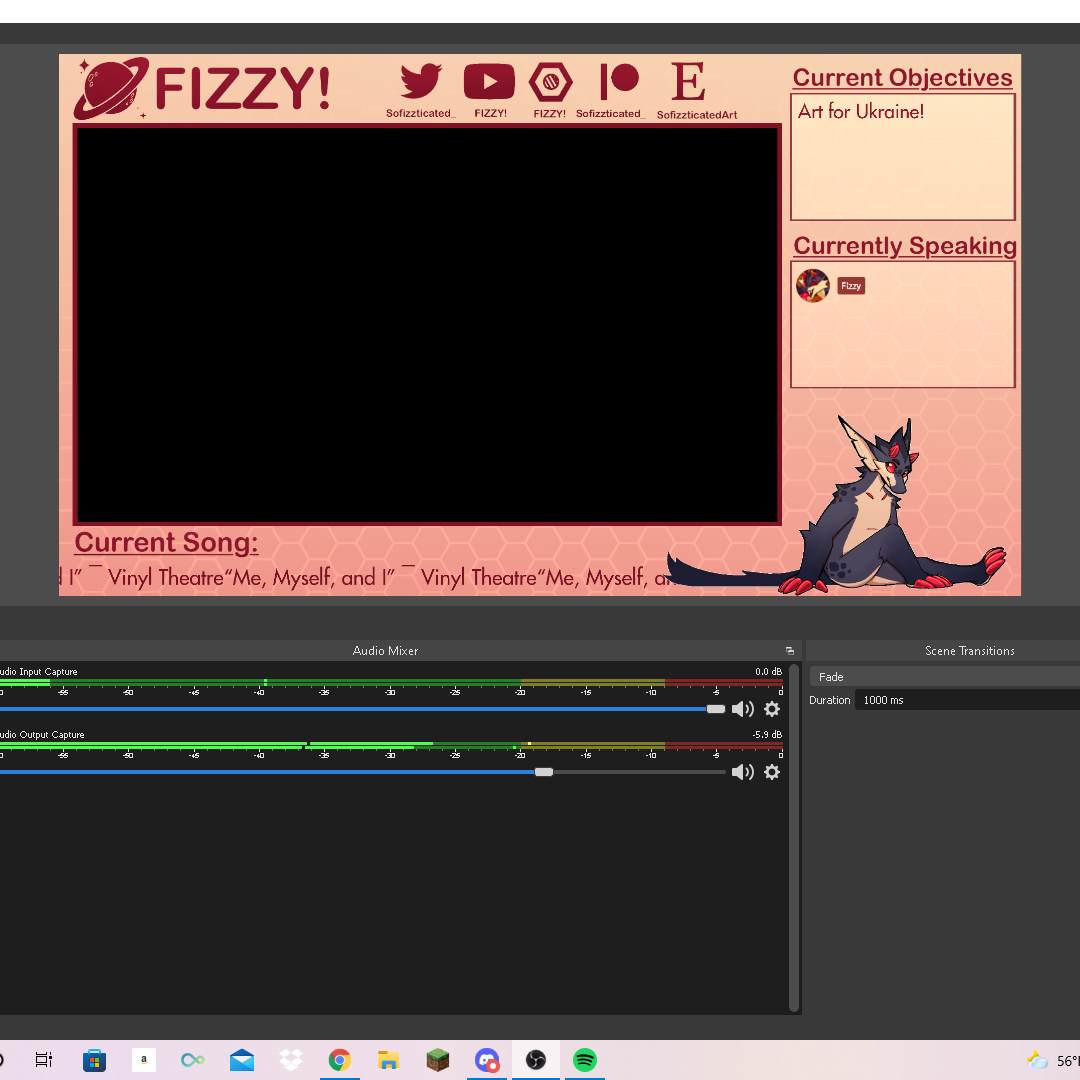Open Audio Input Capture gear settings

(x=772, y=709)
